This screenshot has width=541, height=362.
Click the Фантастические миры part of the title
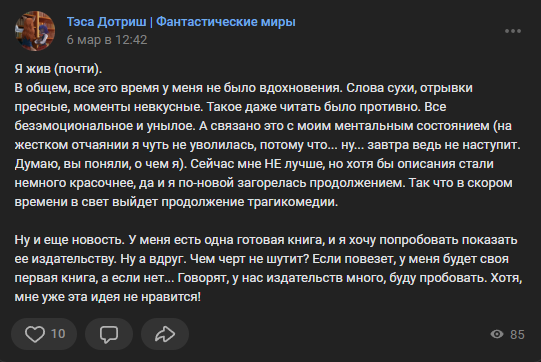tap(226, 22)
